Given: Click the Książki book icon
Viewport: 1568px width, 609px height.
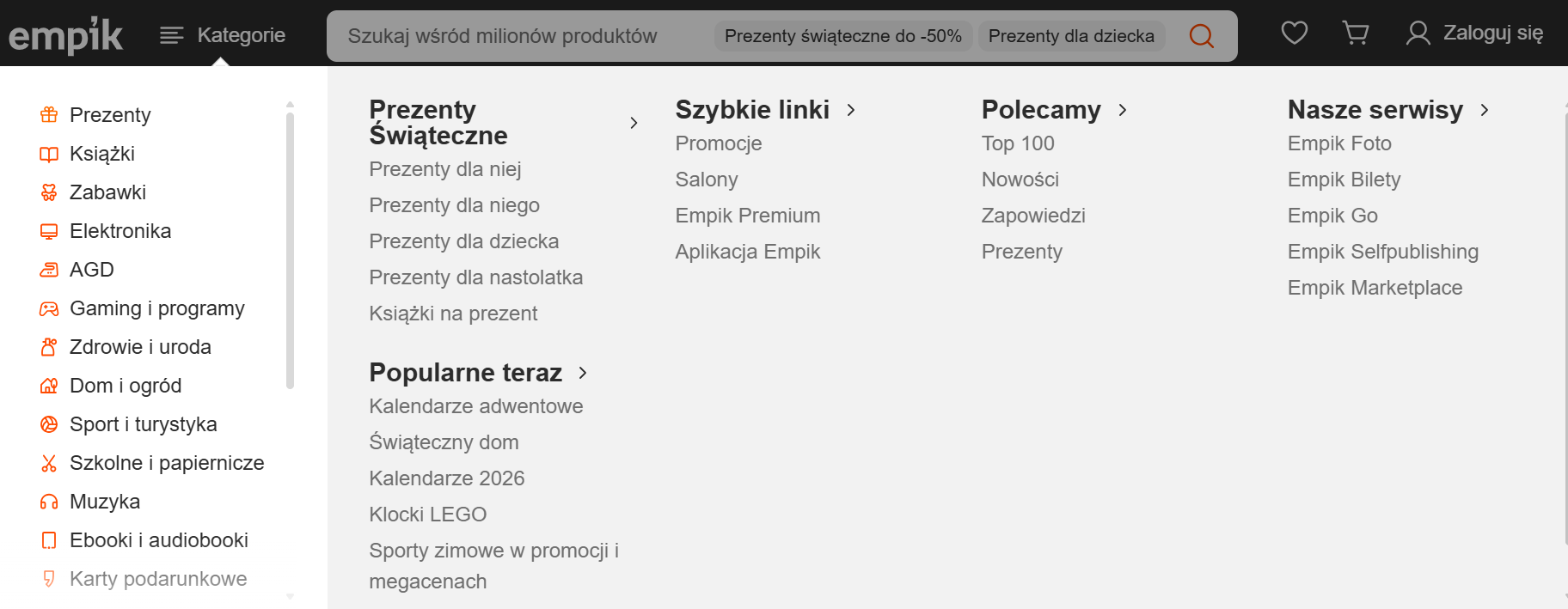Looking at the screenshot, I should pyautogui.click(x=49, y=153).
